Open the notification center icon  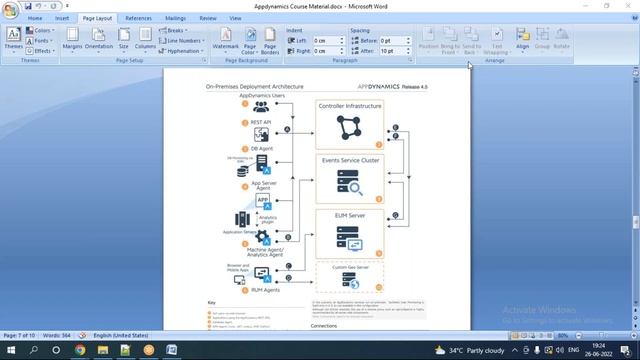(x=625, y=350)
